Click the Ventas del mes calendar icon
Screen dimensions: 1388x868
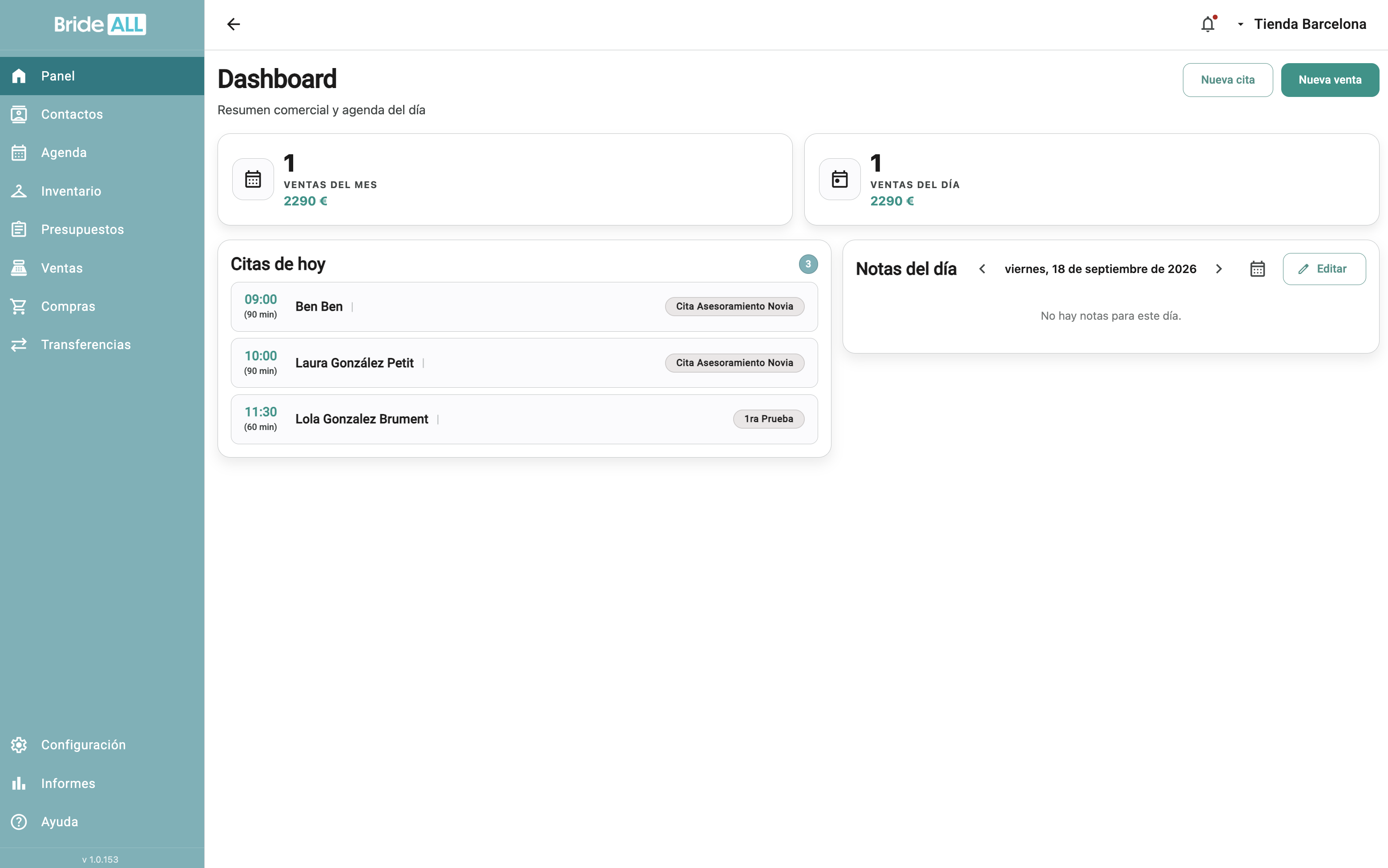click(253, 179)
